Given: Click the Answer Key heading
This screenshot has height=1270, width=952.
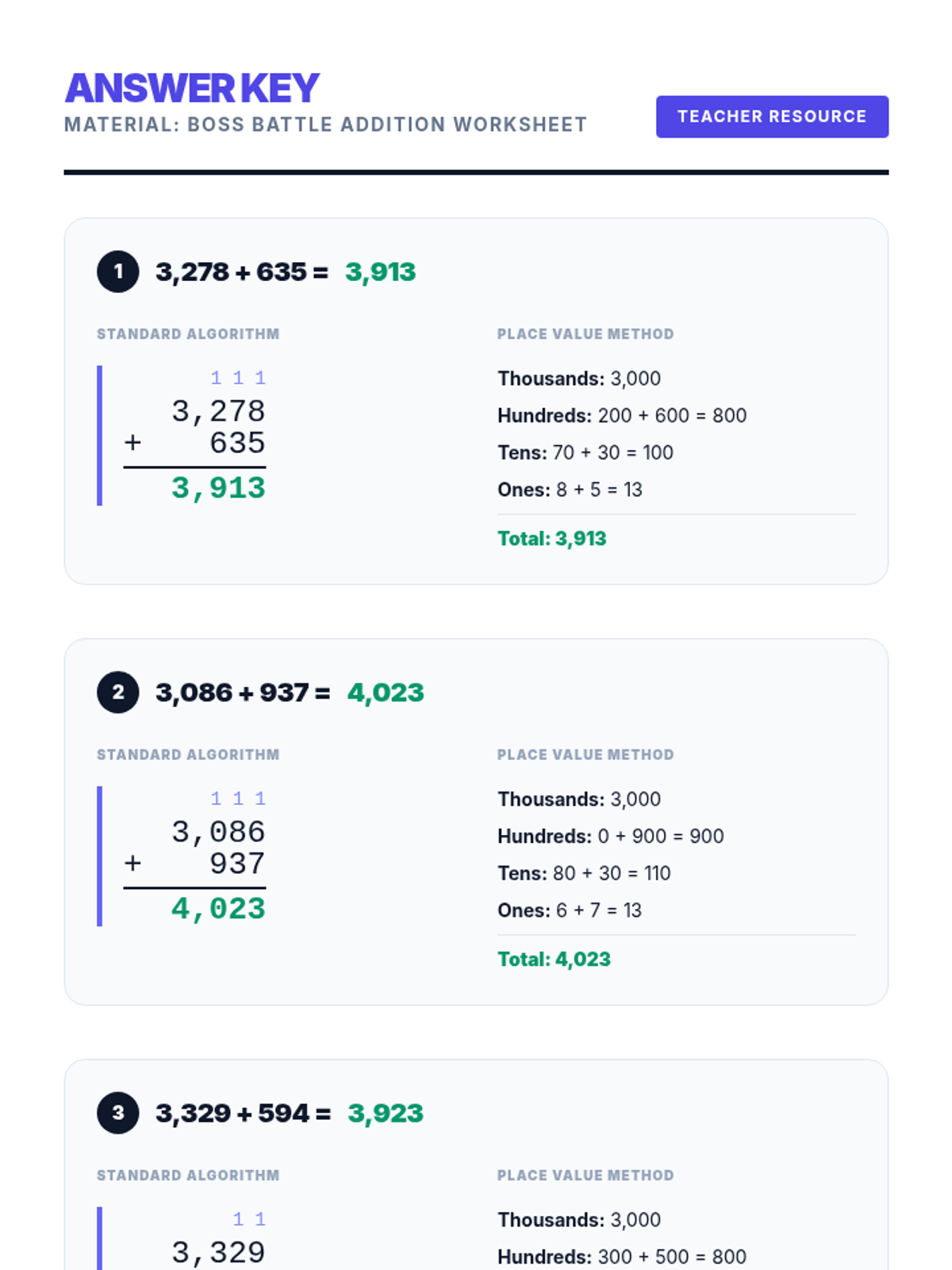Looking at the screenshot, I should (x=192, y=88).
